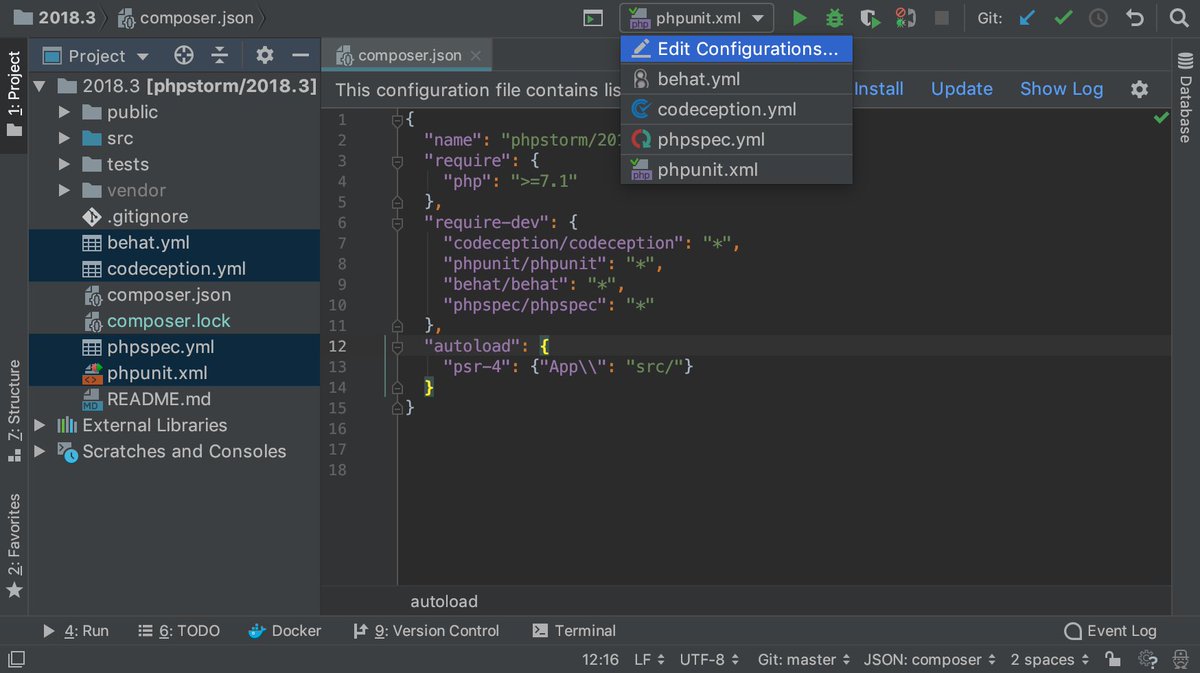Expand the public folder
Viewport: 1200px width, 673px height.
65,112
